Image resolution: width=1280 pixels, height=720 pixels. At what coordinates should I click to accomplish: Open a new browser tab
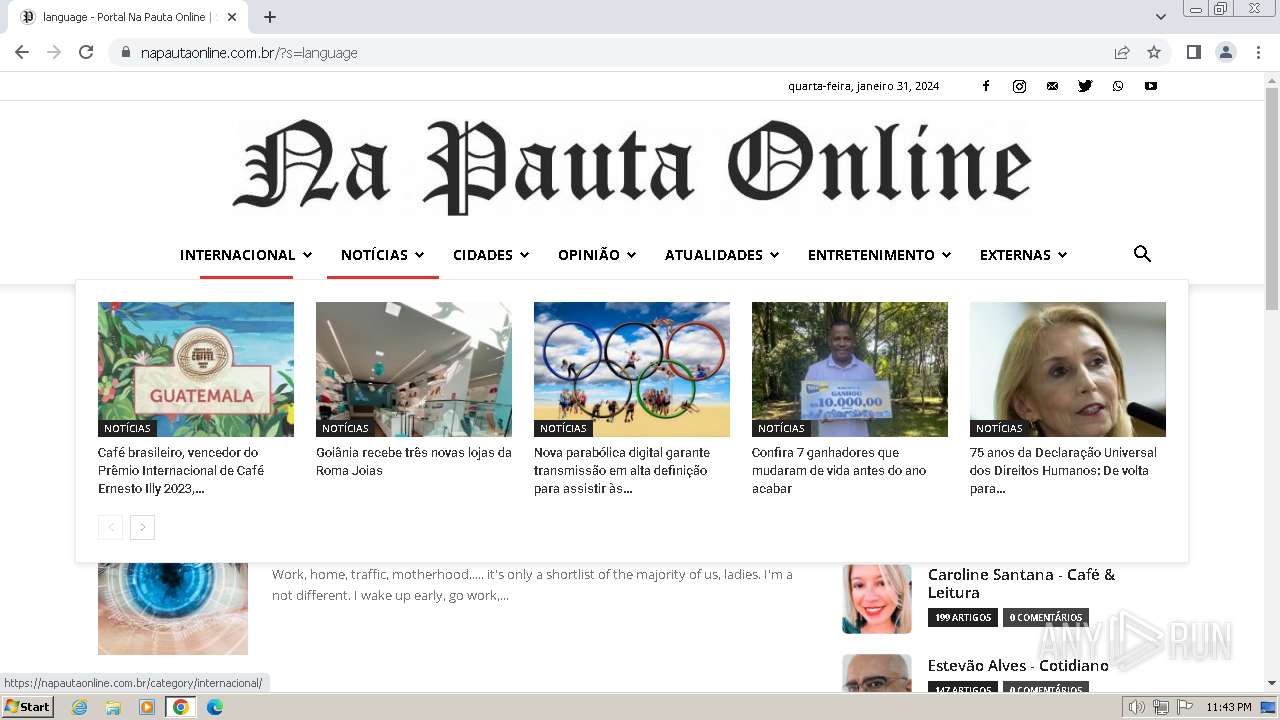tap(270, 17)
